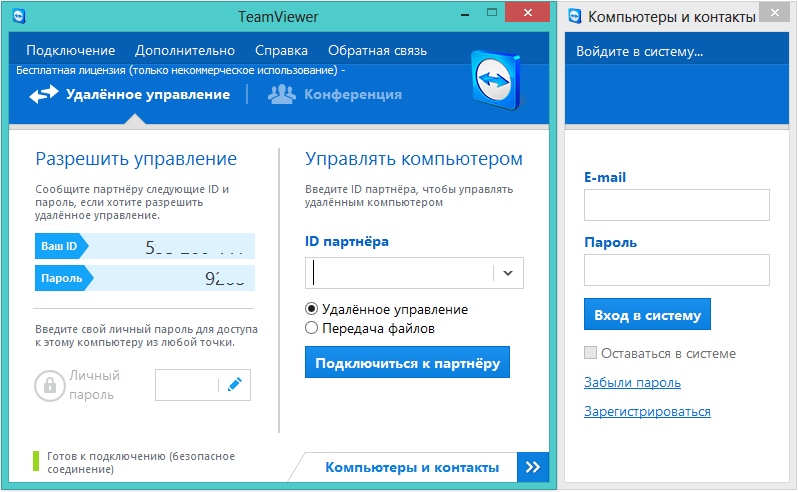Click the Подключиться к партнёру button
The image size is (798, 492).
point(407,362)
